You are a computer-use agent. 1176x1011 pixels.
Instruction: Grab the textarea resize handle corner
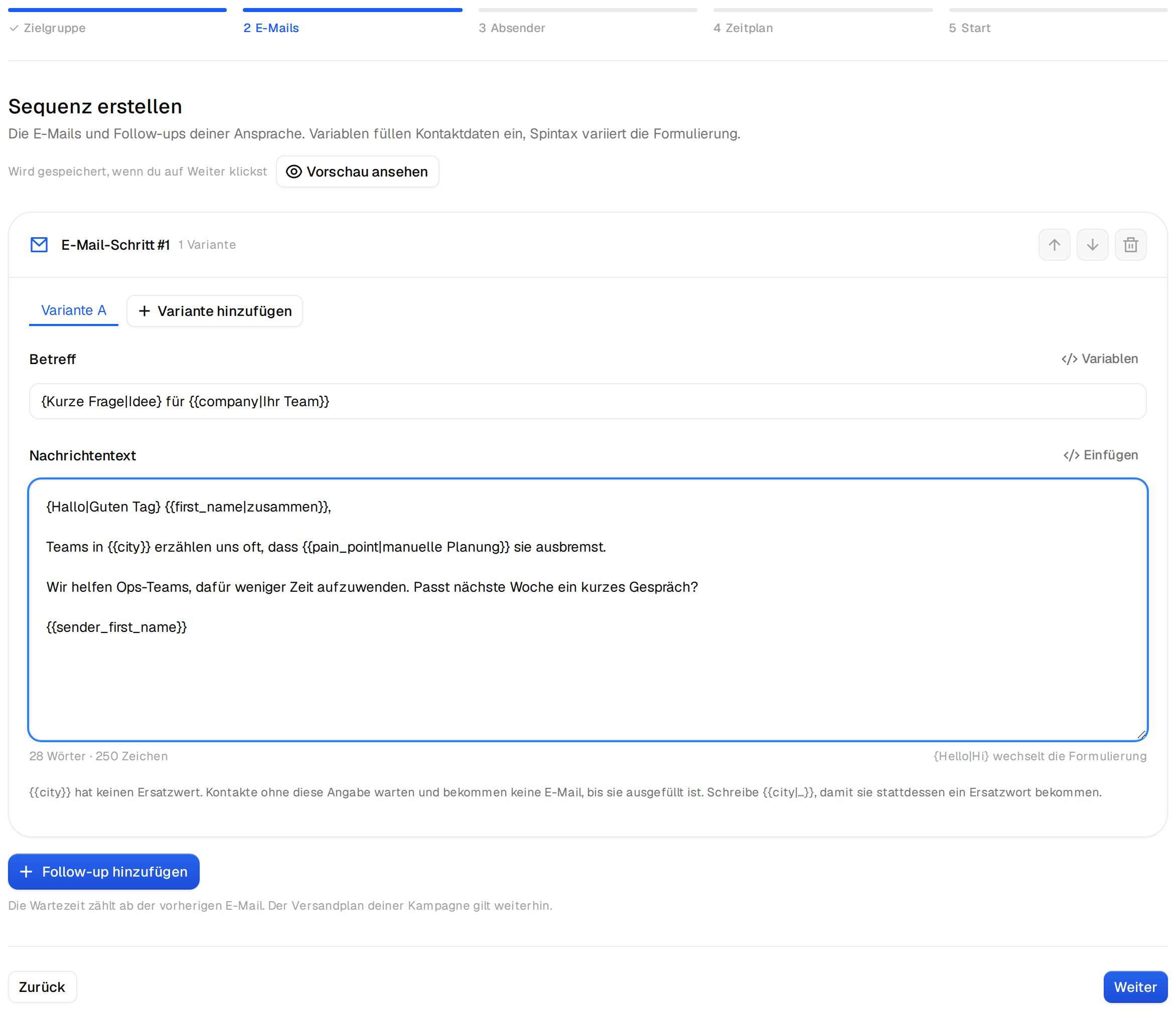point(1141,734)
